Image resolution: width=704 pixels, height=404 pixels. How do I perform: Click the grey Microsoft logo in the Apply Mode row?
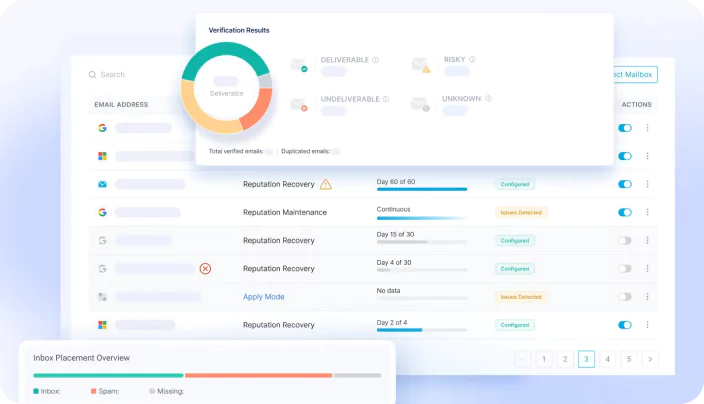102,297
